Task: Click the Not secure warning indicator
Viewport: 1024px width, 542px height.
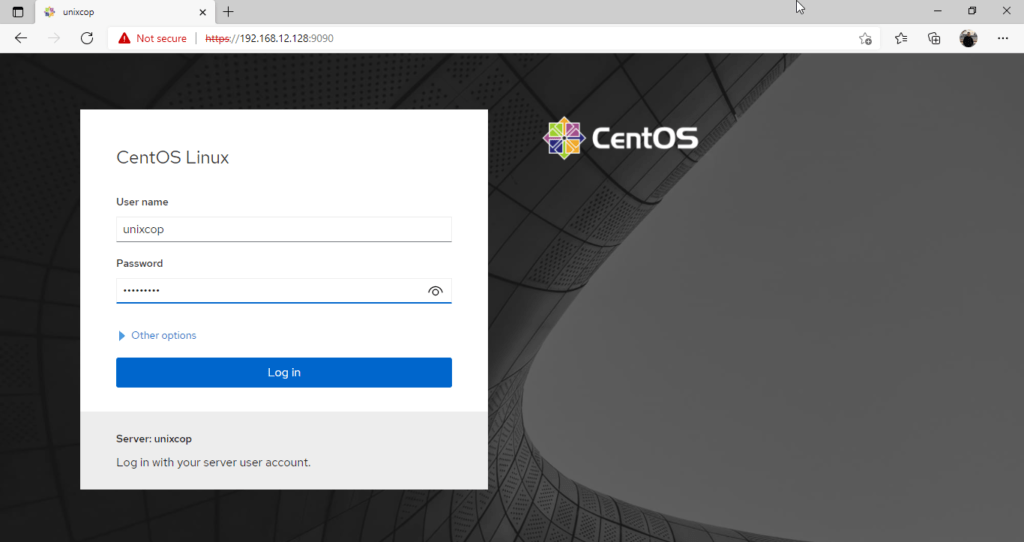Action: coord(152,39)
